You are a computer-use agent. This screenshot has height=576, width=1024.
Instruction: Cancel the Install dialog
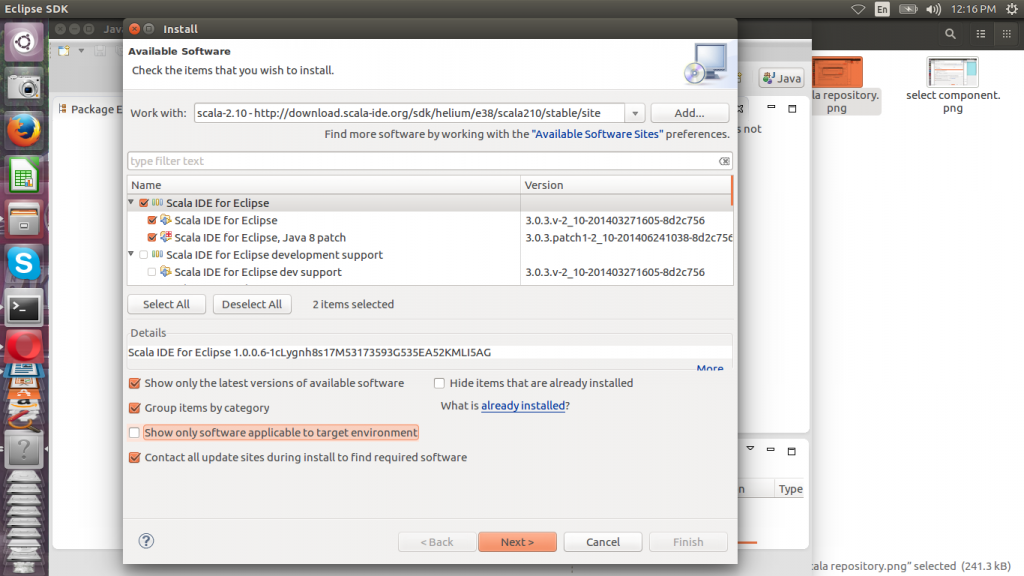pyautogui.click(x=603, y=542)
